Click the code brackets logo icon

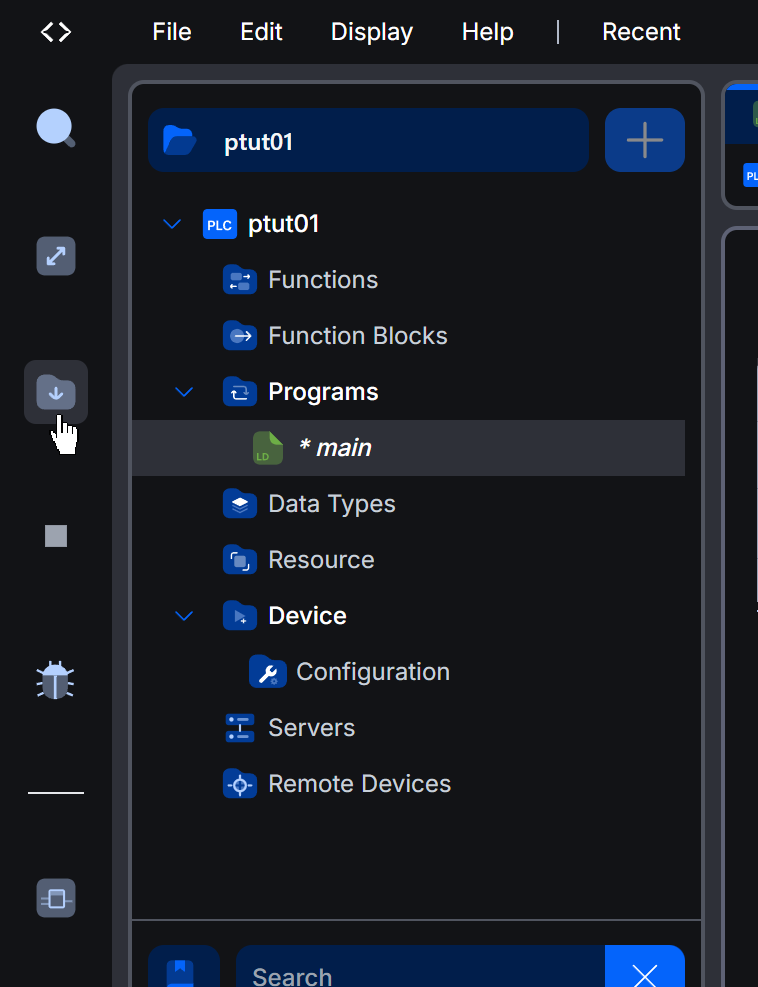tap(56, 32)
